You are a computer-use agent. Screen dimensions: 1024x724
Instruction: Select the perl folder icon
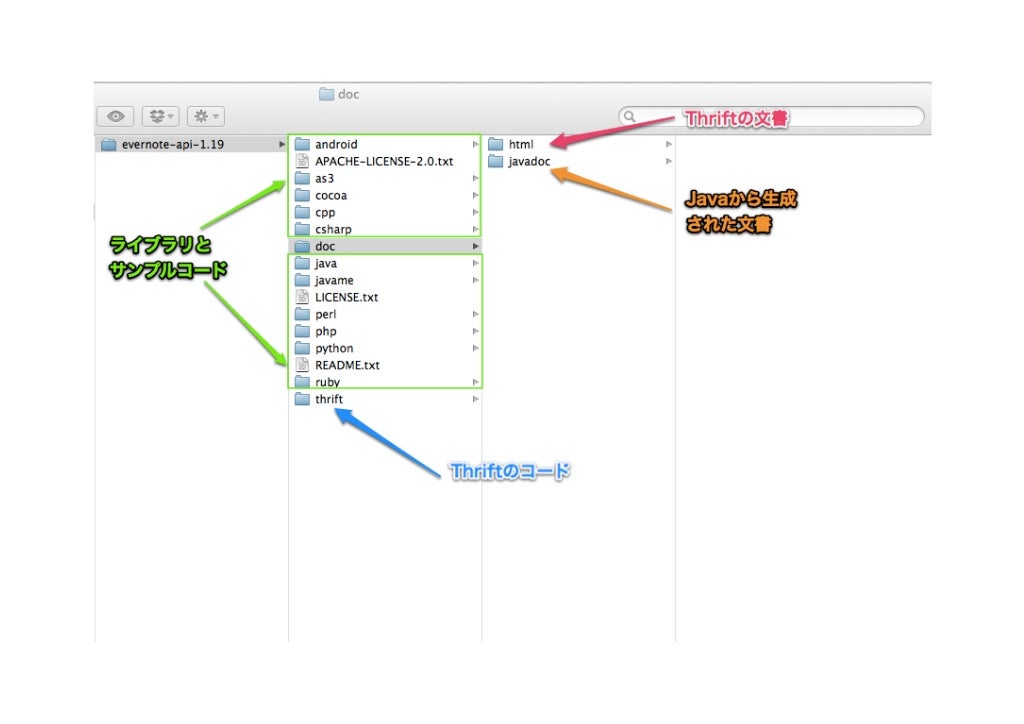(302, 314)
